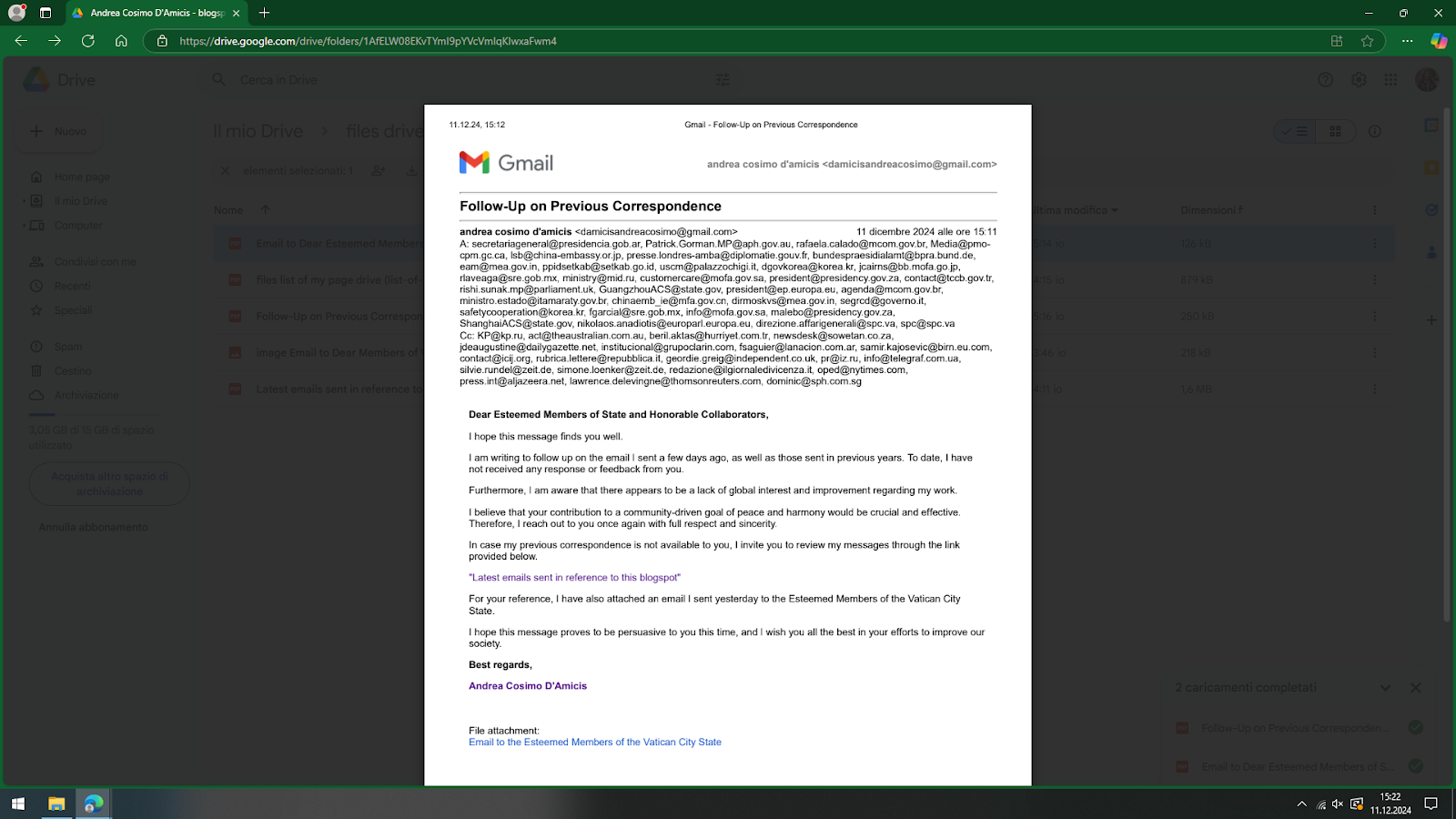This screenshot has width=1456, height=819.
Task: Open the Edge settings and more menu
Action: click(x=1408, y=41)
